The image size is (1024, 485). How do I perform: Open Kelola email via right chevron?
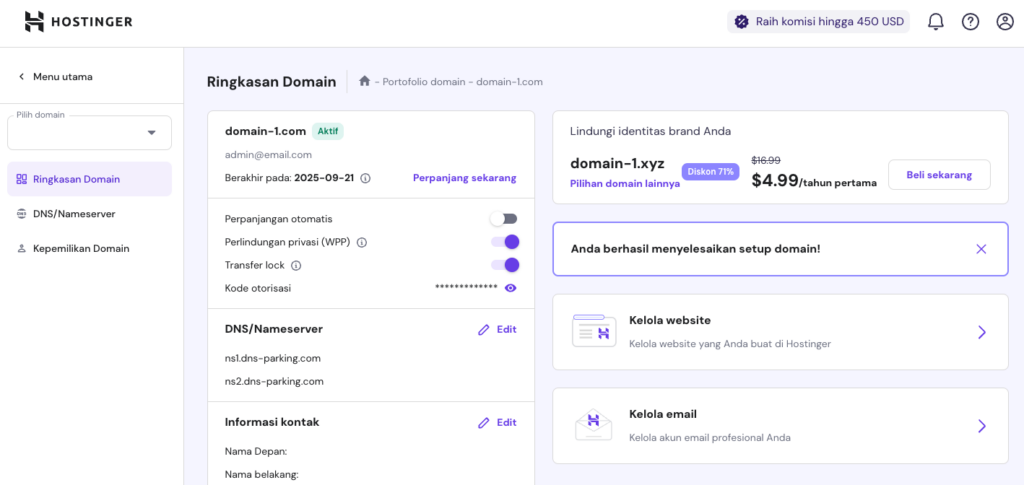pos(982,426)
